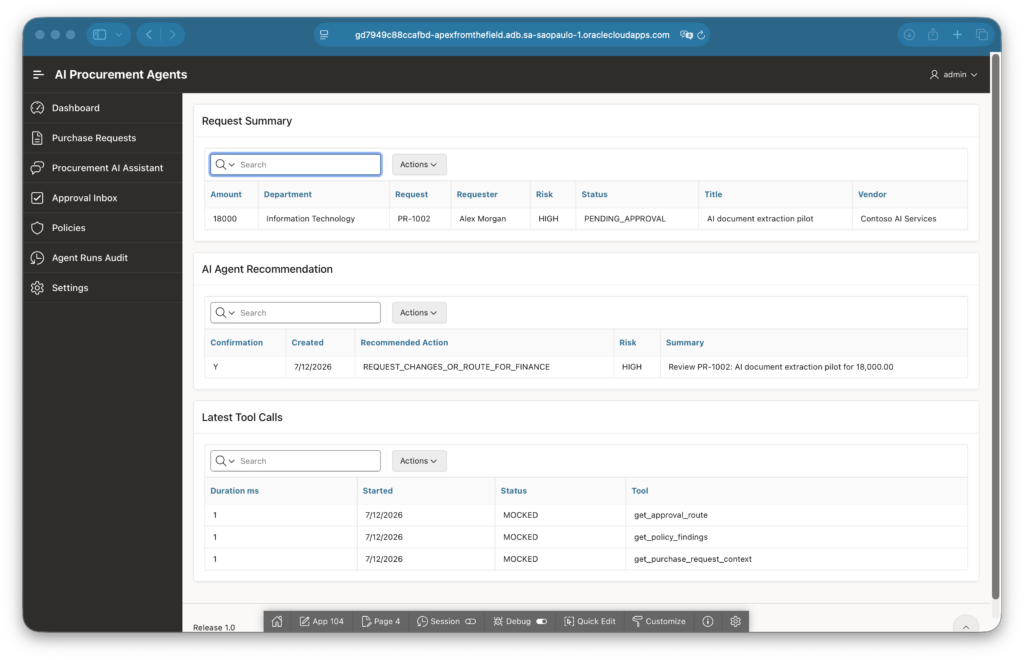Click the Started column header
1024x660 pixels.
[377, 491]
